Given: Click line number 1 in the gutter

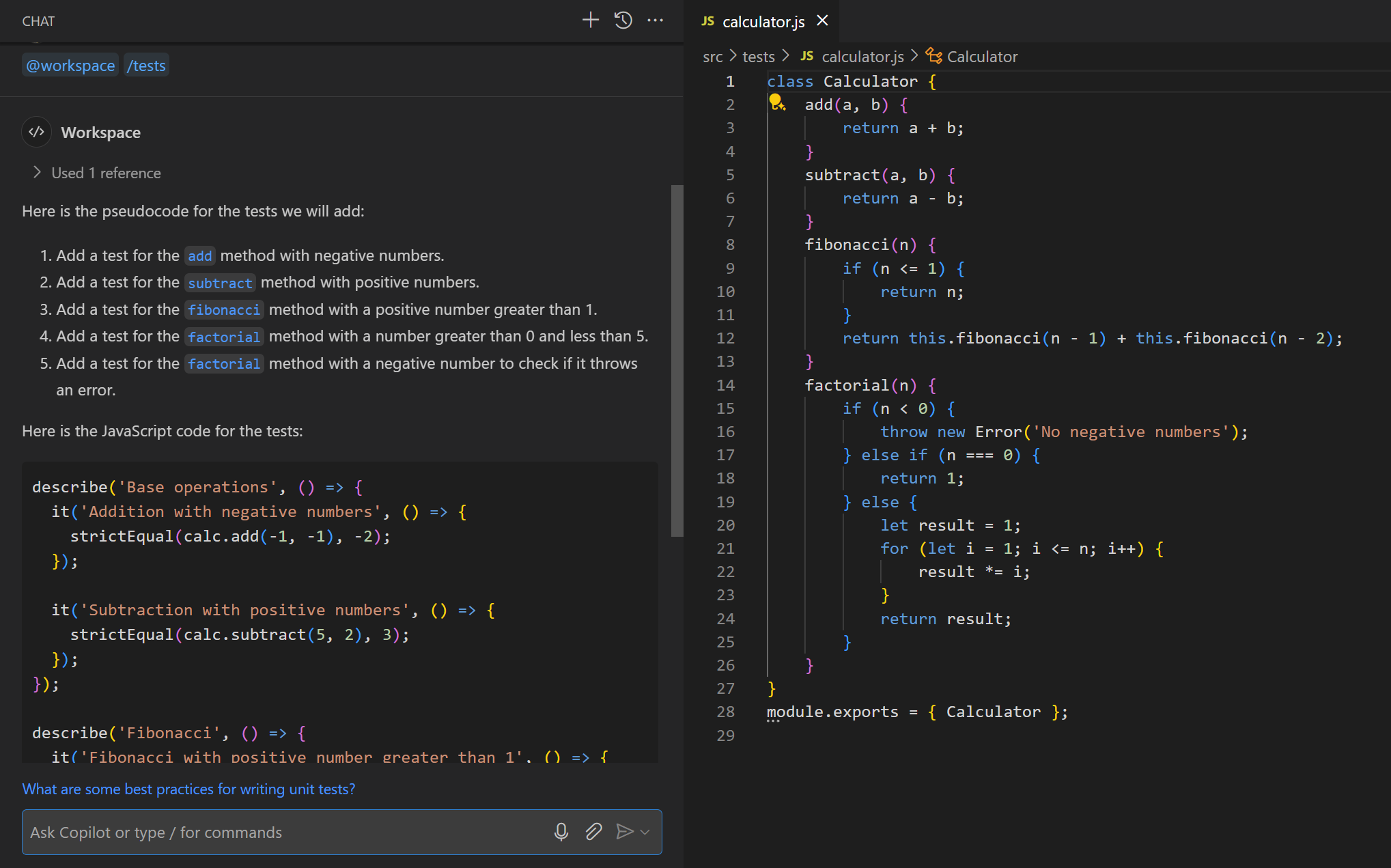Looking at the screenshot, I should [x=730, y=81].
